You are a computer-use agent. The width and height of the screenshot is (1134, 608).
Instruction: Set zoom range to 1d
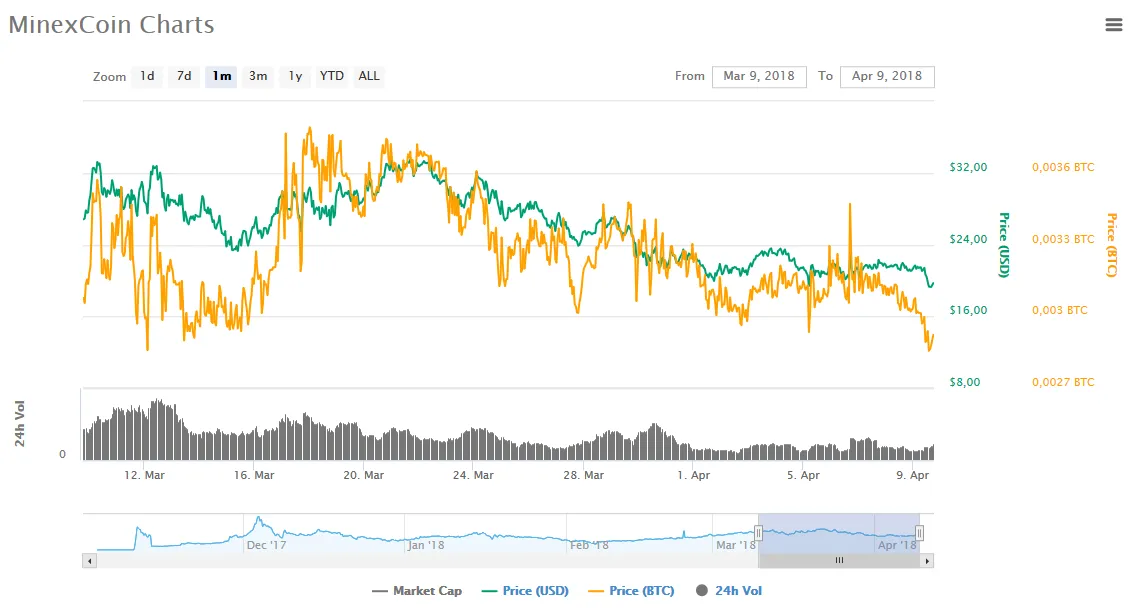click(x=147, y=76)
